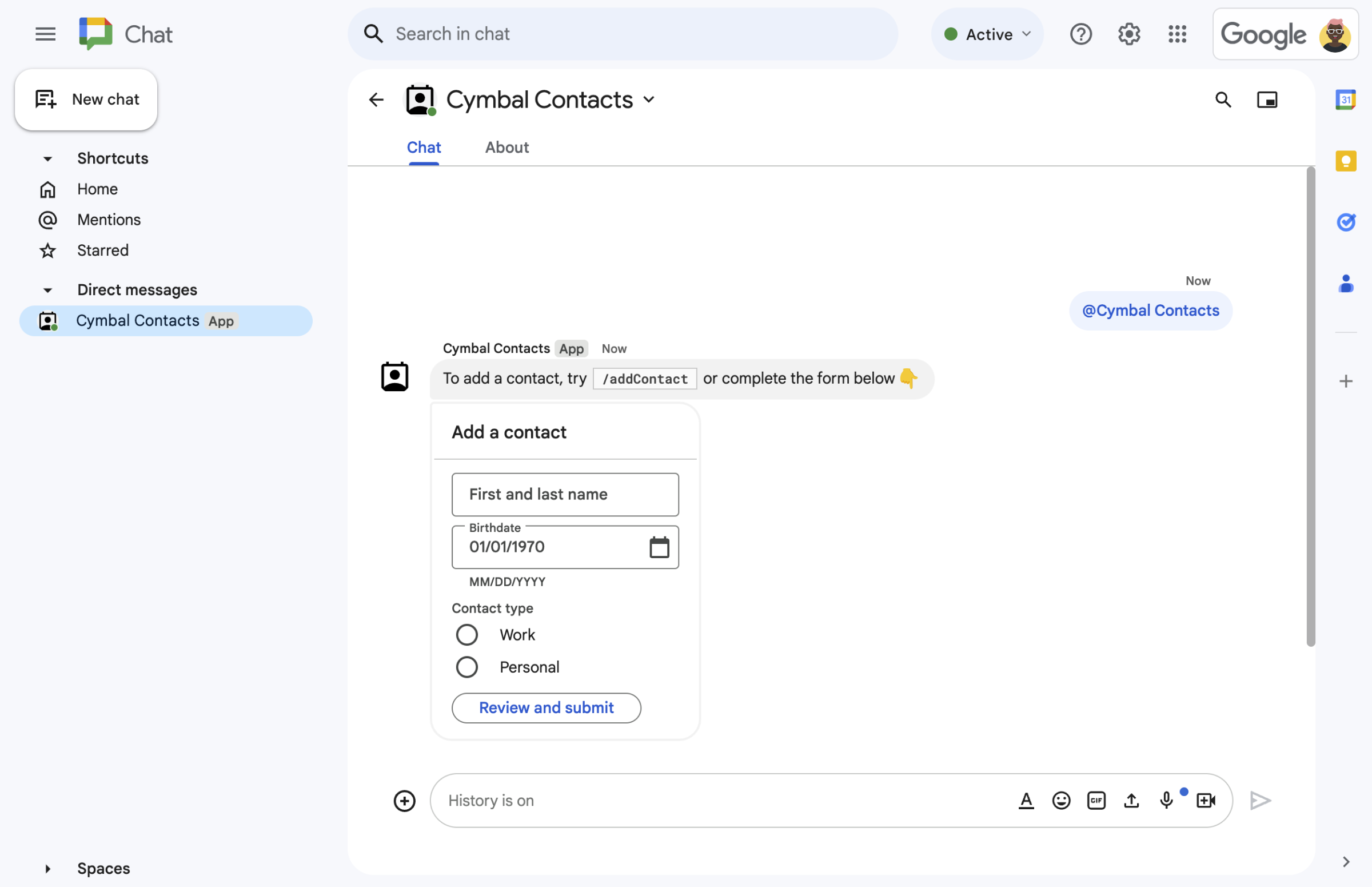
Task: Click the Review and submit button
Action: tap(547, 707)
